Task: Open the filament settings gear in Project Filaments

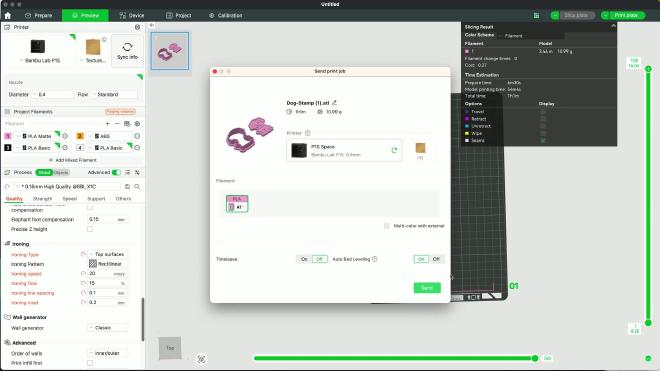Action: click(x=137, y=124)
